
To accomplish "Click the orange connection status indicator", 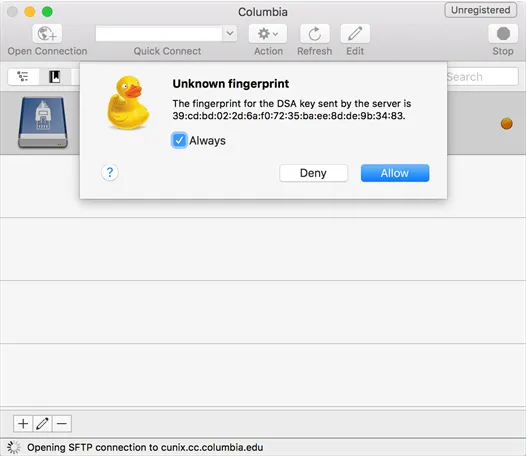I will point(507,123).
